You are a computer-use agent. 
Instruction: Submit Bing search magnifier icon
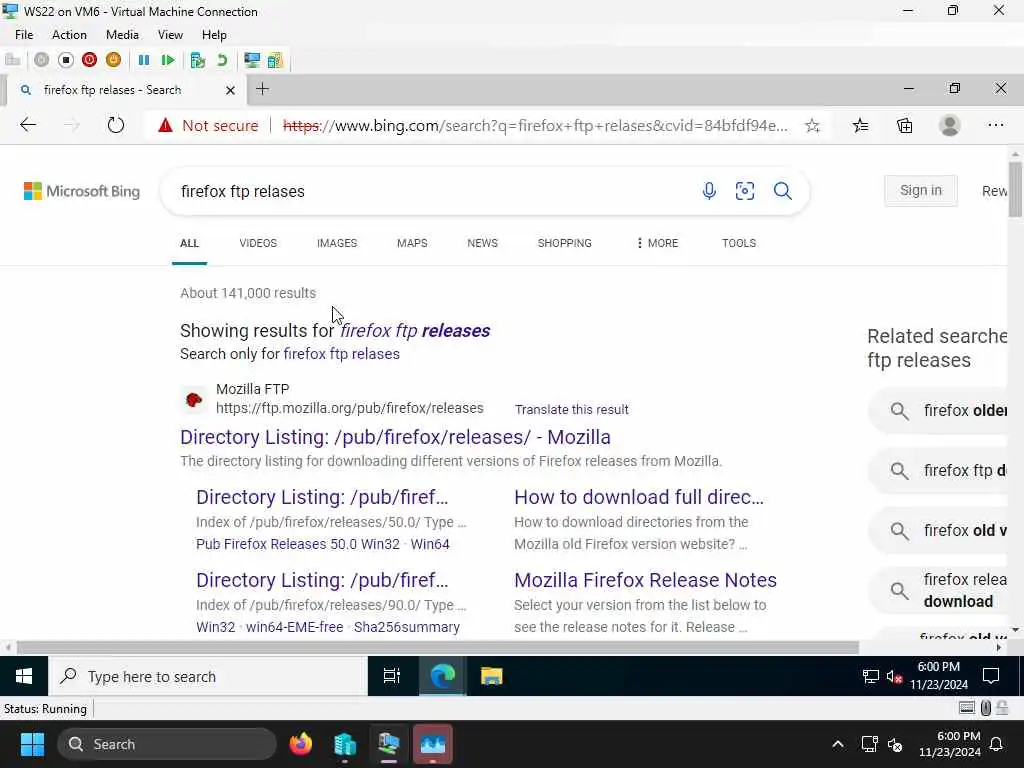782,191
